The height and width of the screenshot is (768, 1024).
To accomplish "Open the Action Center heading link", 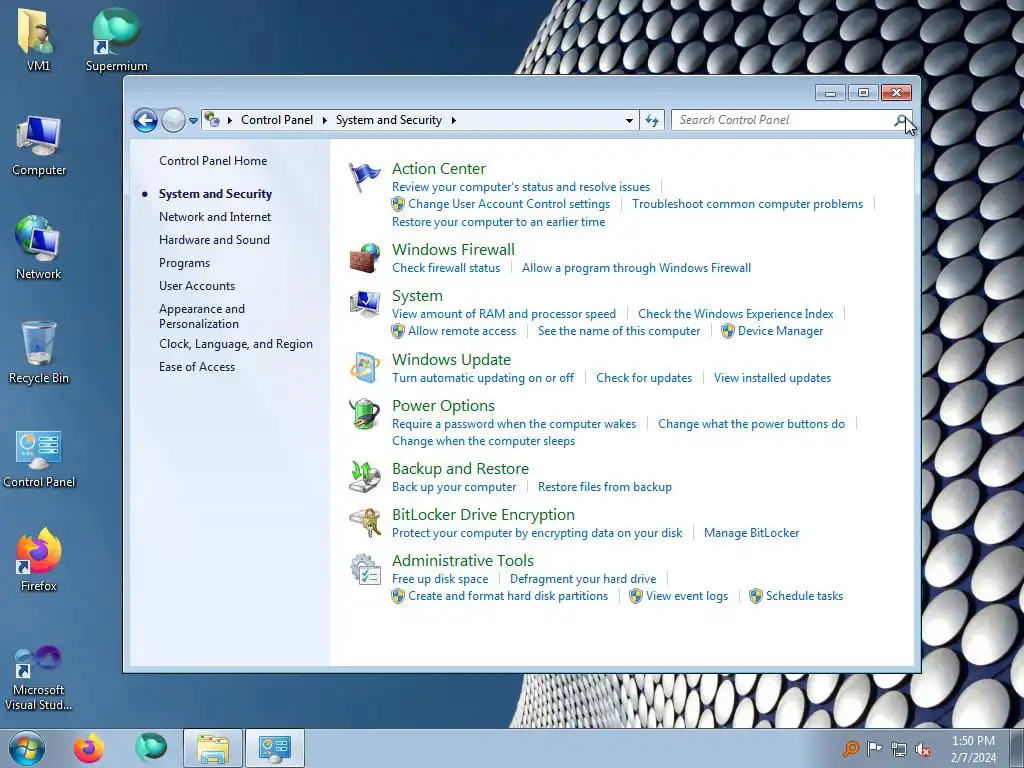I will [x=439, y=168].
